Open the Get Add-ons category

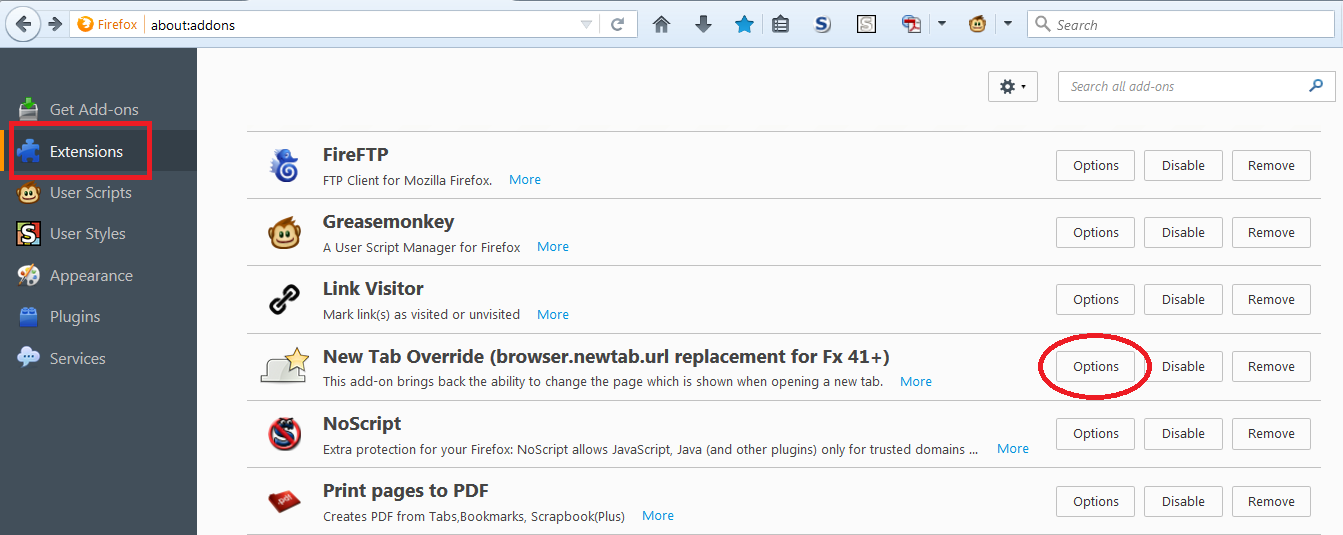(x=94, y=110)
